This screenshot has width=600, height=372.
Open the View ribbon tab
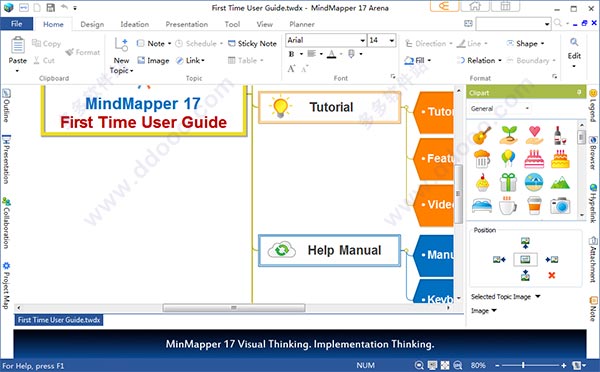pos(265,24)
